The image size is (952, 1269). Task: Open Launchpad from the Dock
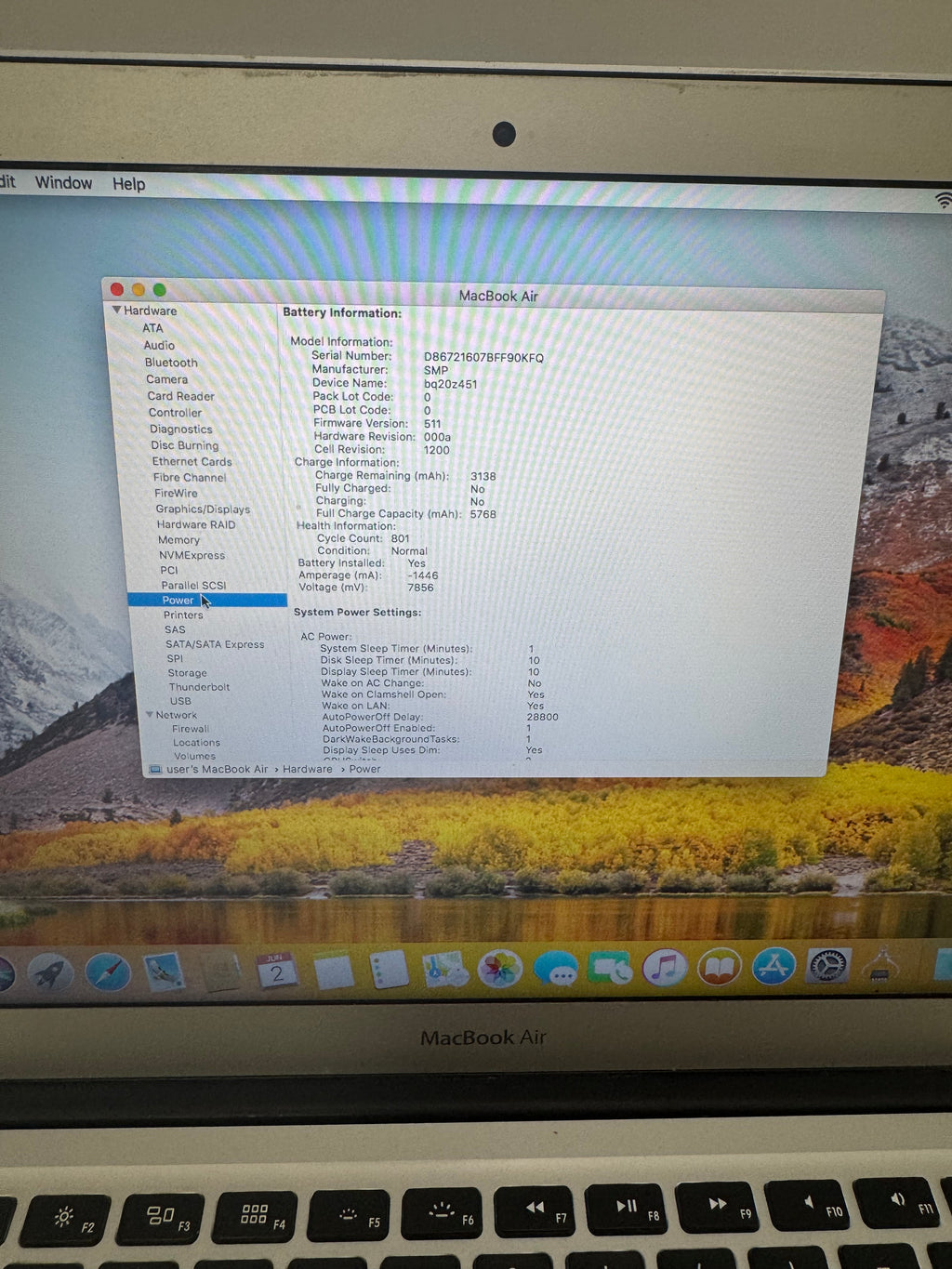pos(51,973)
